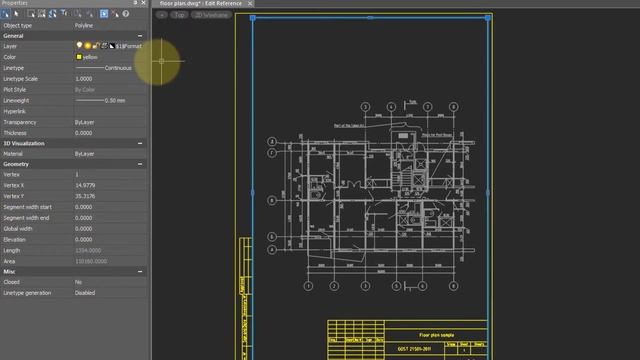
Task: Open the 2D Wireframe visual style control
Action: 211,15
